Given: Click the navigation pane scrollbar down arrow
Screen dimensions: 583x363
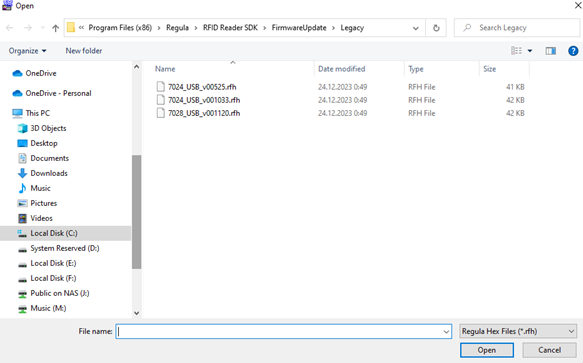Looking at the screenshot, I should click(136, 313).
